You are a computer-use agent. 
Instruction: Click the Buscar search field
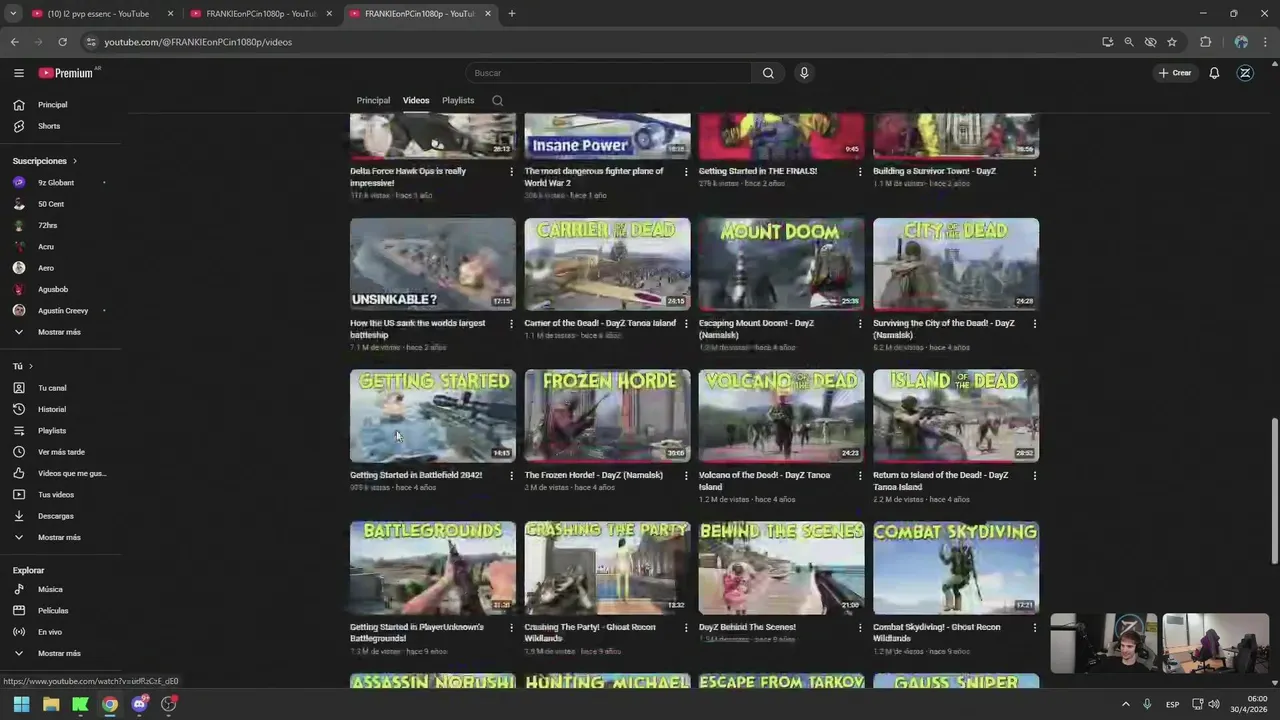(608, 73)
